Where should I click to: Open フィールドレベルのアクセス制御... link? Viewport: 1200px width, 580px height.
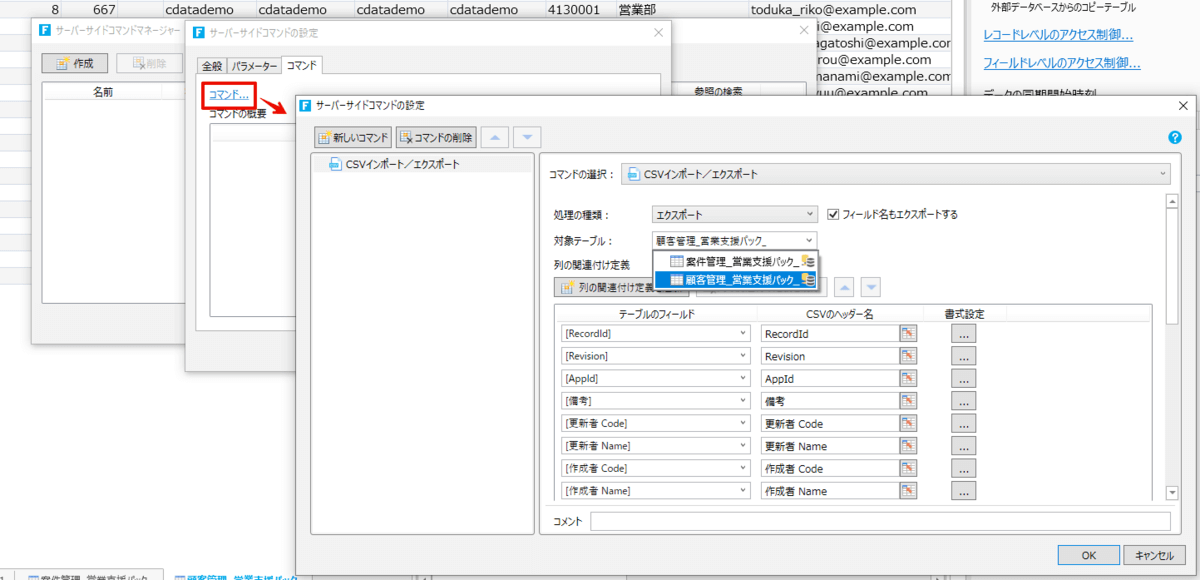tap(1062, 62)
